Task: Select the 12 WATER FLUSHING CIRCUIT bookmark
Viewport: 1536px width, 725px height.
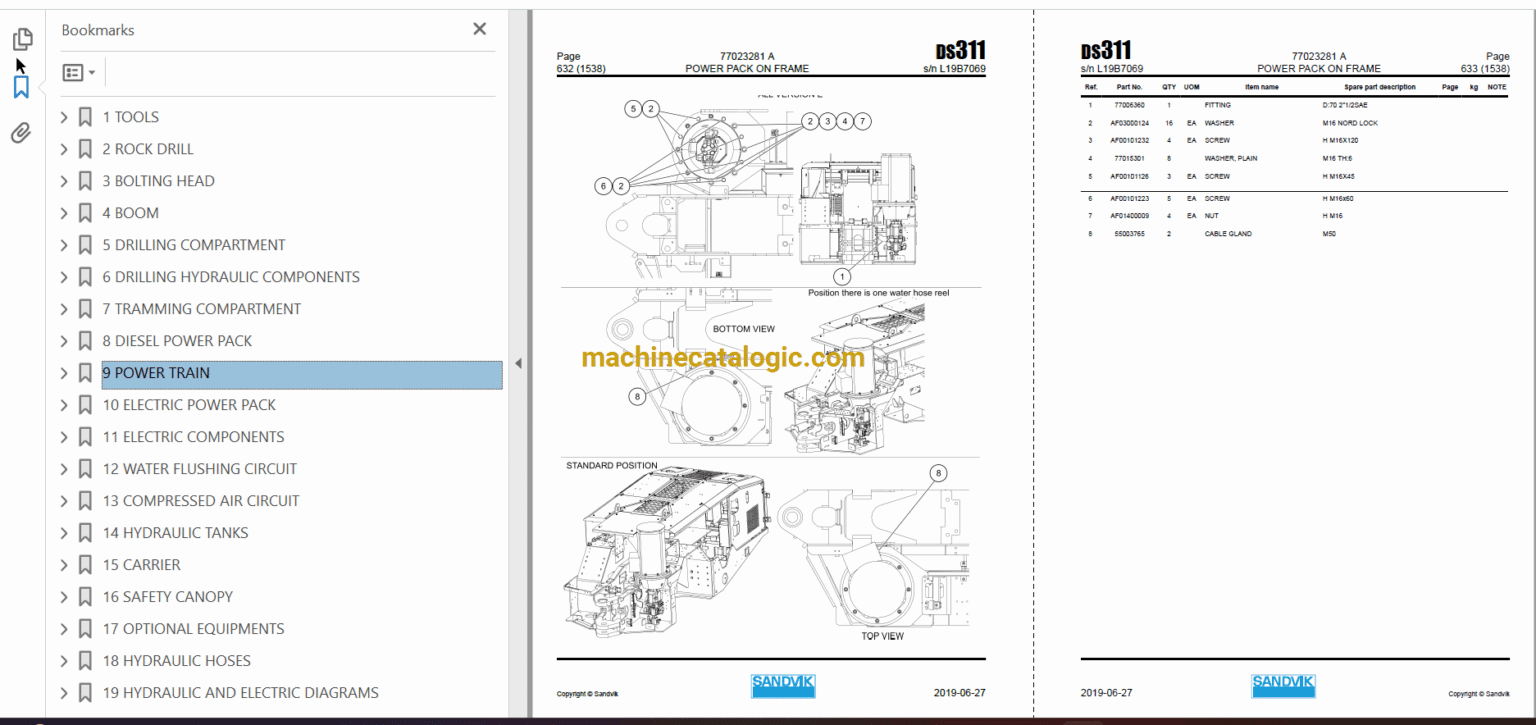Action: (x=199, y=468)
